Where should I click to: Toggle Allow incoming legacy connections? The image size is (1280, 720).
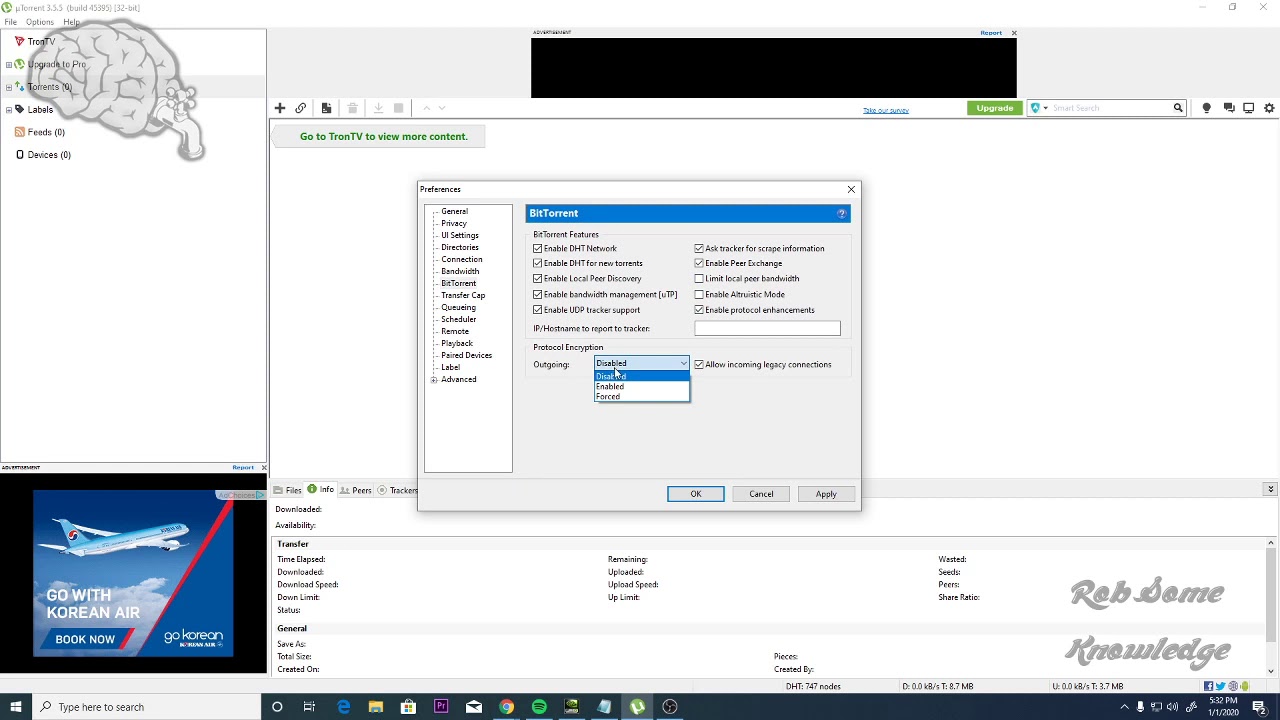tap(699, 364)
